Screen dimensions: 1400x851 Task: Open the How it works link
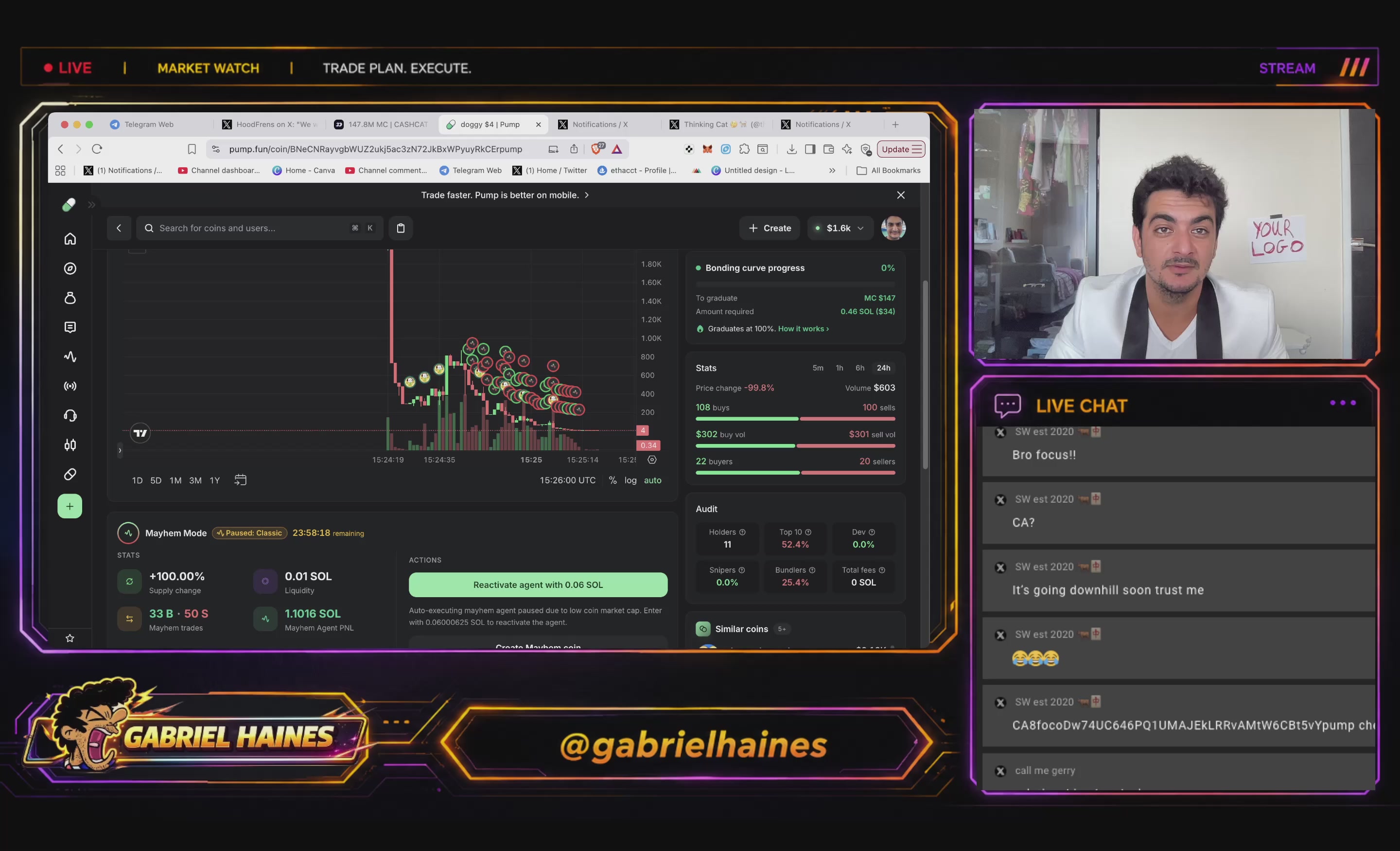pyautogui.click(x=804, y=329)
